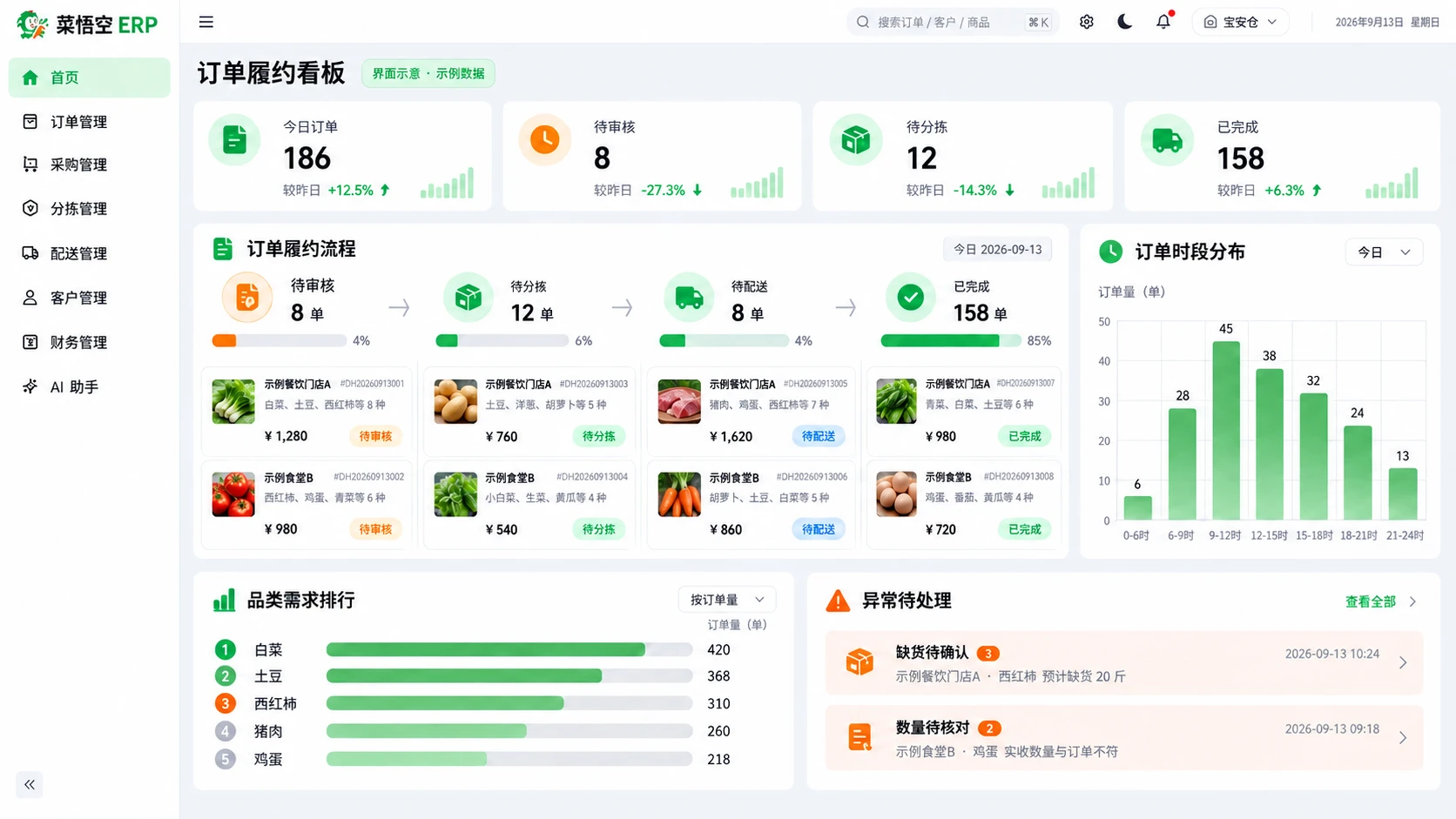Open the 今日 time range dropdown

pos(1384,252)
